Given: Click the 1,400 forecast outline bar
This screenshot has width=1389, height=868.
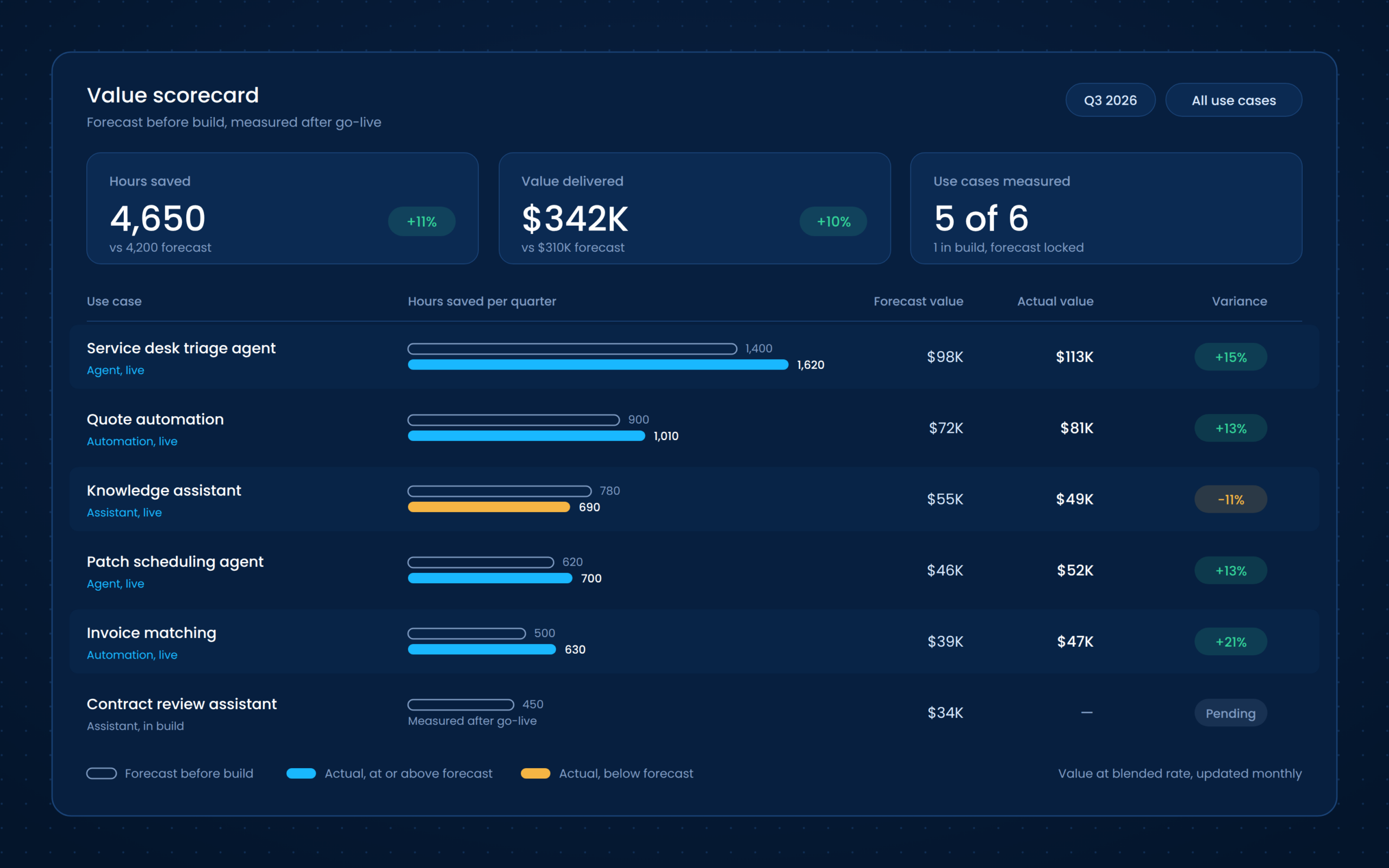Looking at the screenshot, I should point(572,348).
